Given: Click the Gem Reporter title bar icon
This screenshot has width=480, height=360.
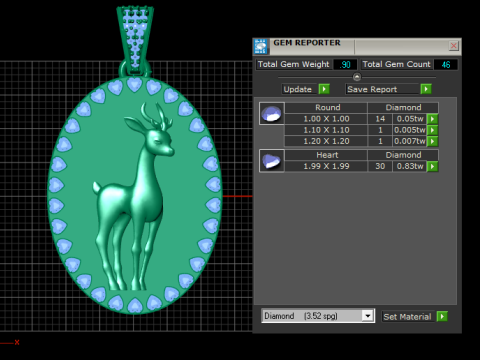Looking at the screenshot, I should click(260, 46).
